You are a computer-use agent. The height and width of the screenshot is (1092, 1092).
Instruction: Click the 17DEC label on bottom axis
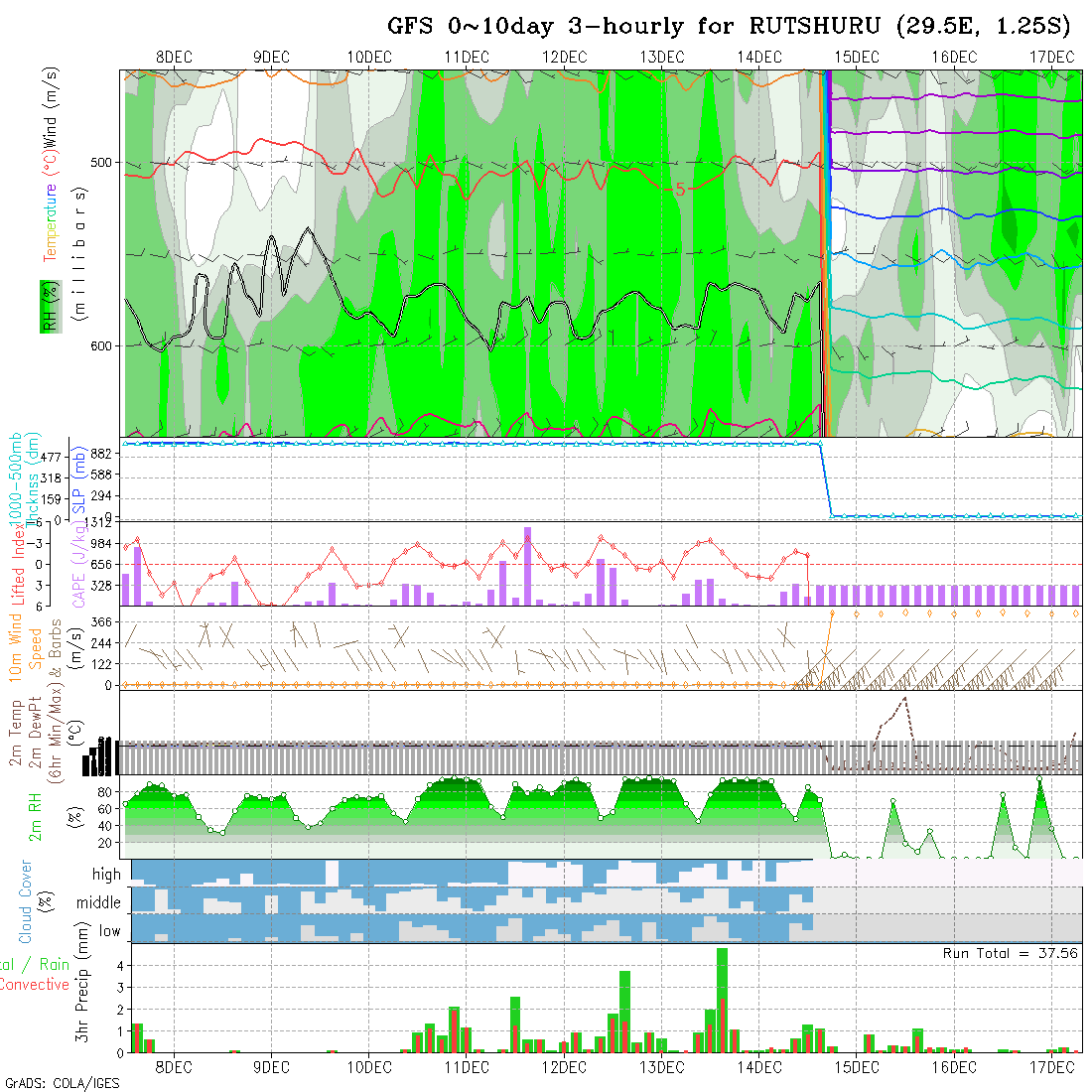1051,1066
